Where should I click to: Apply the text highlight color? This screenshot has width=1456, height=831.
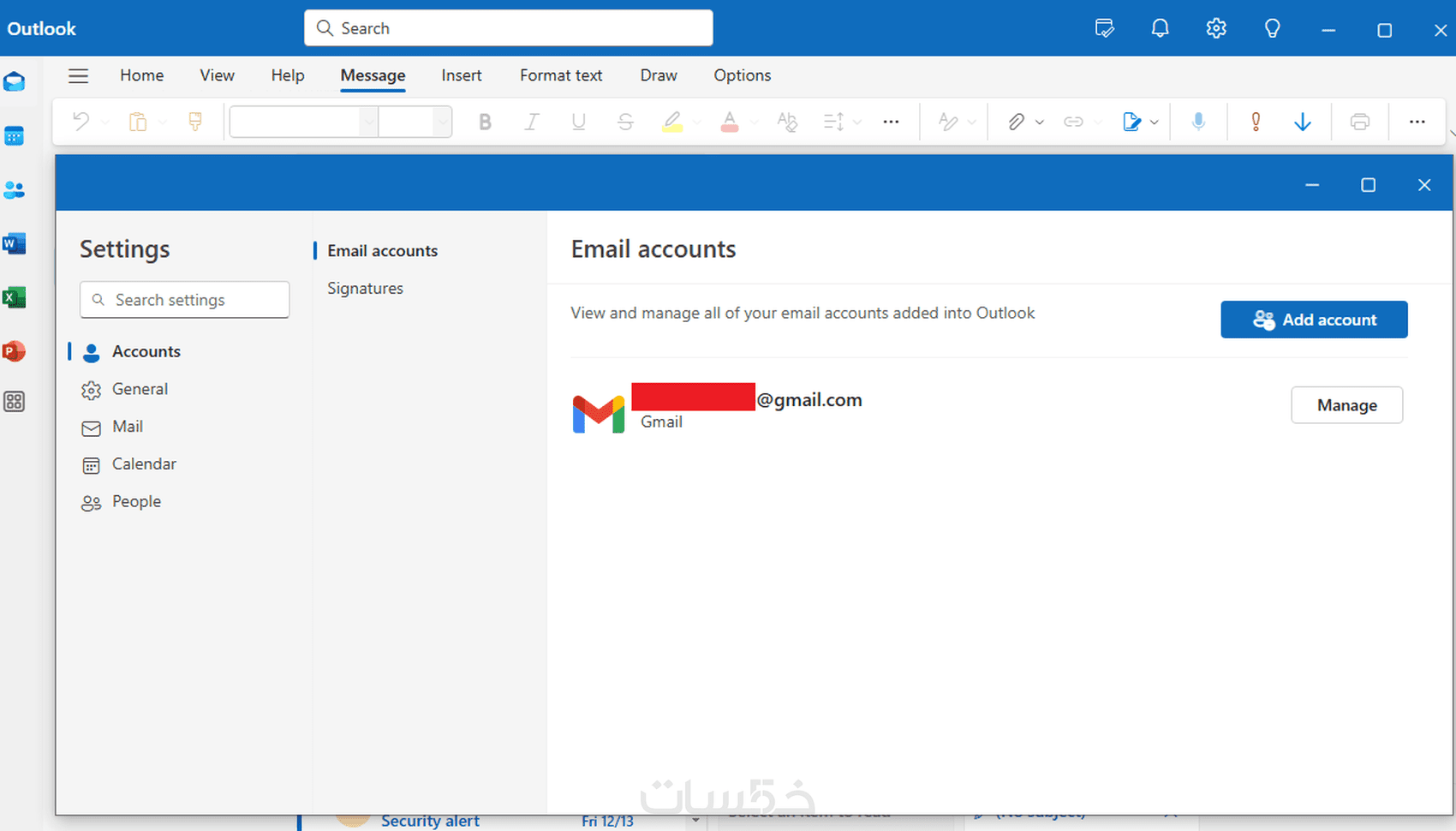[672, 122]
